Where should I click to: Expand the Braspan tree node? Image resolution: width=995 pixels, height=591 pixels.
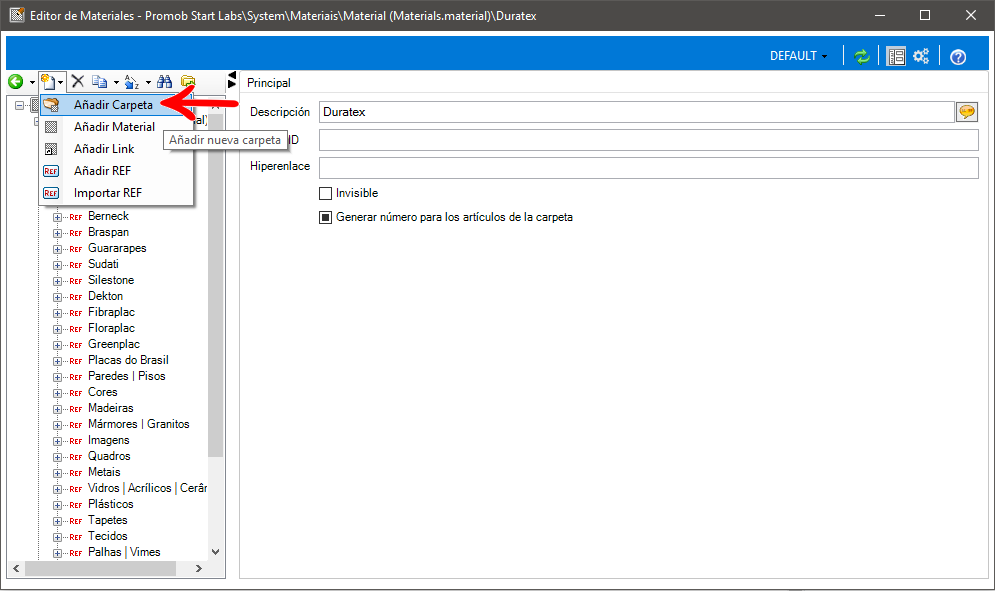point(57,233)
